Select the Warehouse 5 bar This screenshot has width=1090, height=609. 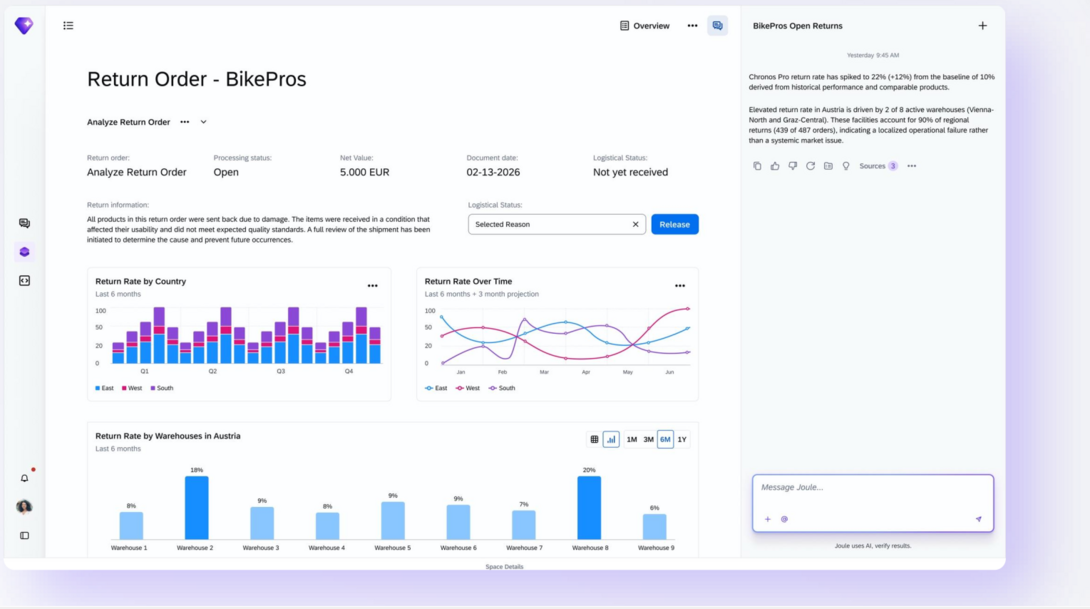pyautogui.click(x=393, y=521)
